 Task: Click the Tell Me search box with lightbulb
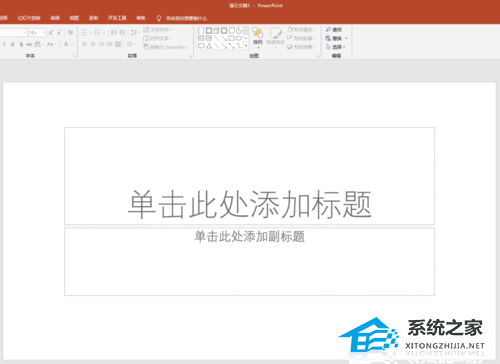click(x=182, y=18)
